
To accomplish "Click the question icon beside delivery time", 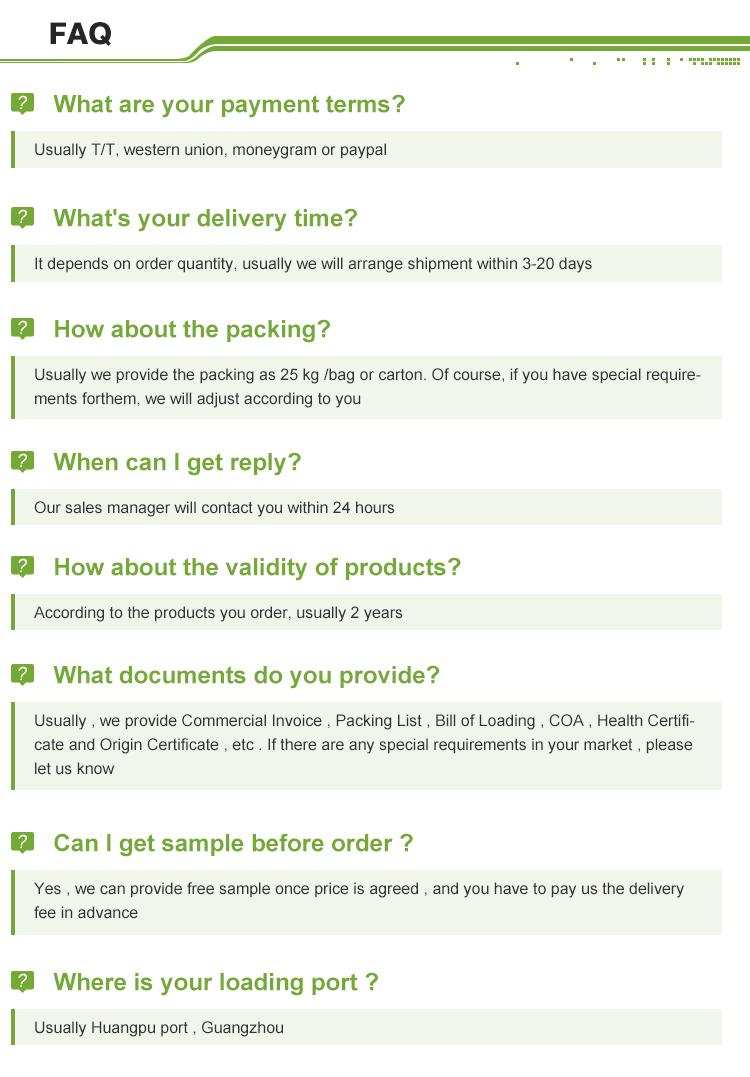I will (x=22, y=218).
